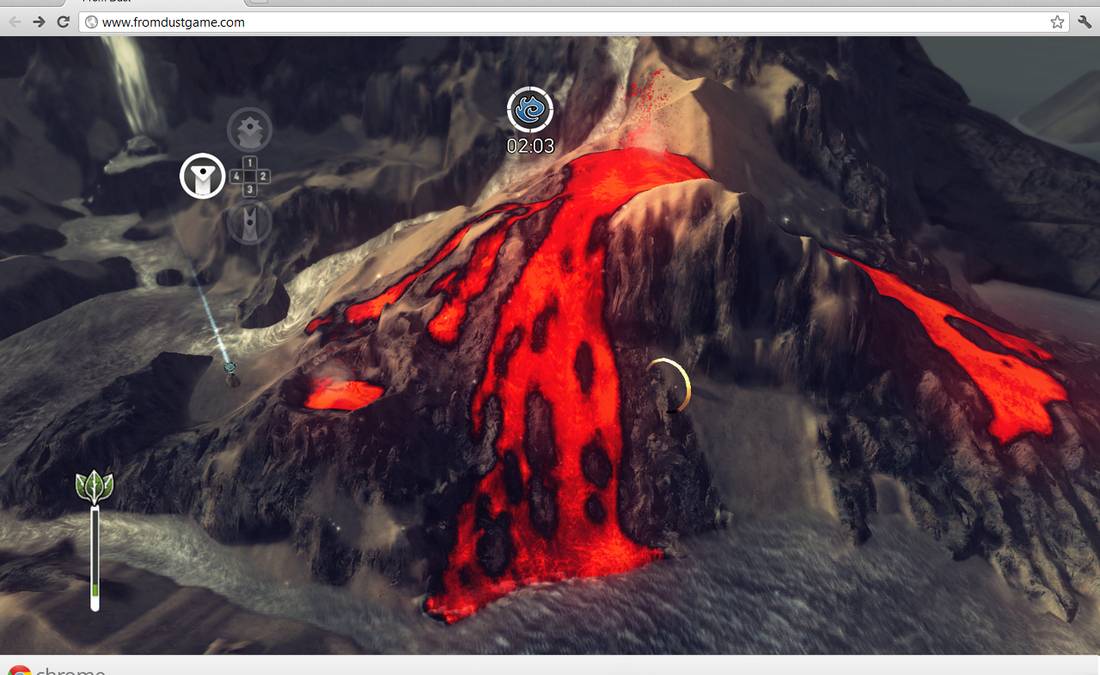Click direction 2 on the totem selector cross
1100x675 pixels.
tap(263, 176)
